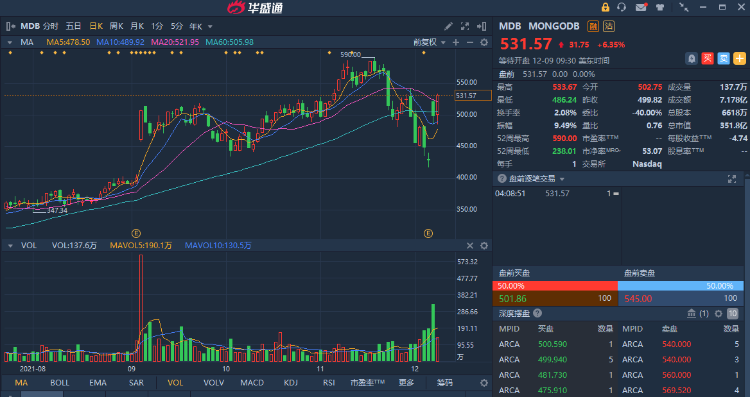
Task: Toggle the right sidebar collapse icon
Action: 482,26
